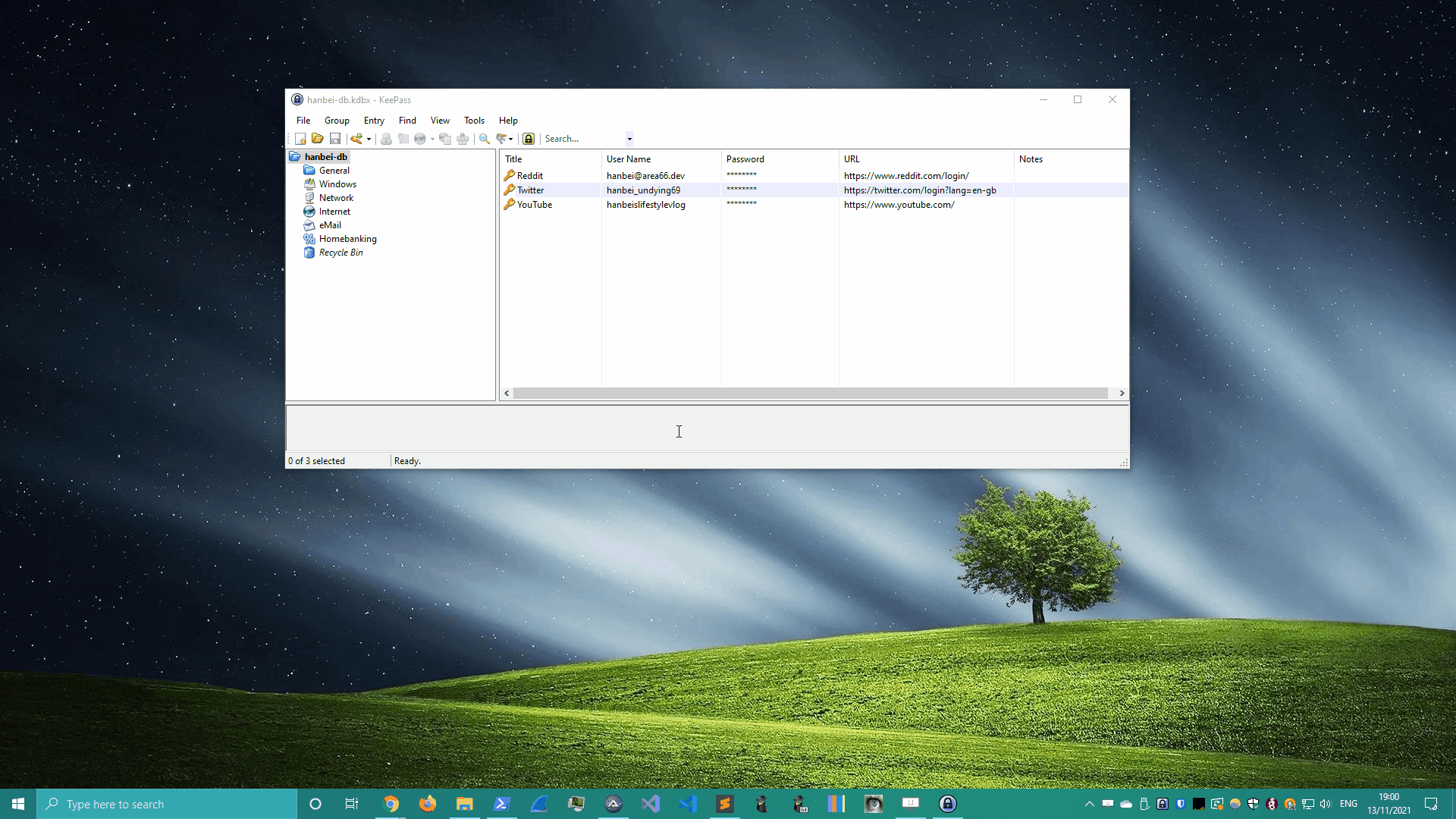Select the hanbei-db root group
Image resolution: width=1456 pixels, height=819 pixels.
point(325,157)
